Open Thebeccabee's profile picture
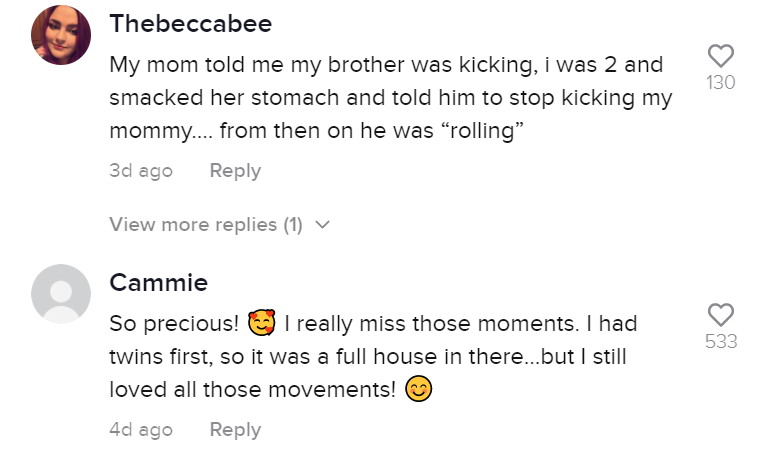This screenshot has height=460, width=775. (61, 35)
